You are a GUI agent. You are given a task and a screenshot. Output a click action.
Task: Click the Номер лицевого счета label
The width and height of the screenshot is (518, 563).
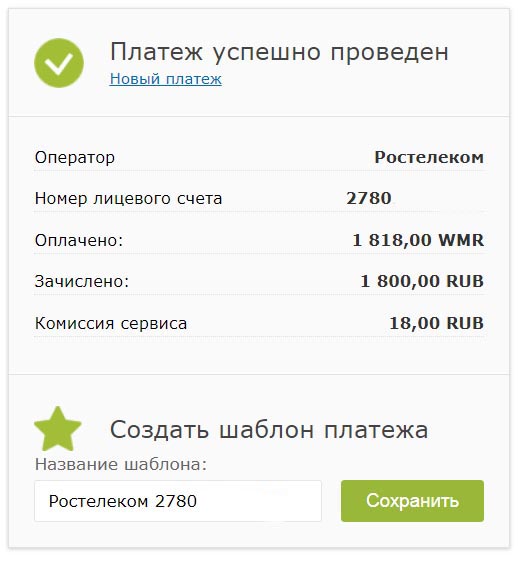click(x=128, y=199)
